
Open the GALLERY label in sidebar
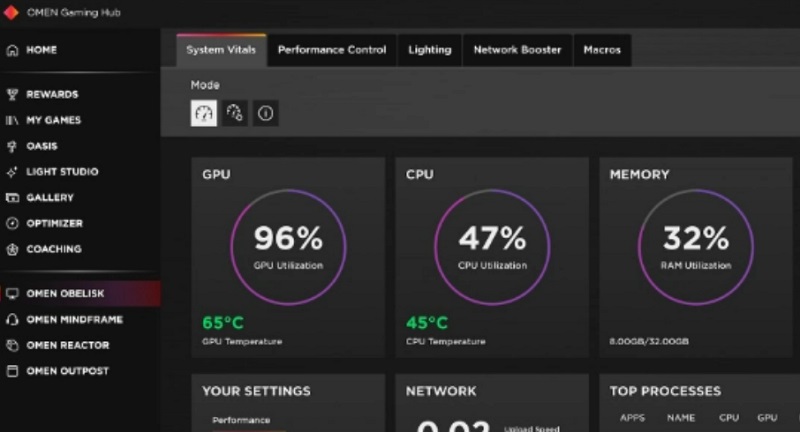click(x=50, y=197)
